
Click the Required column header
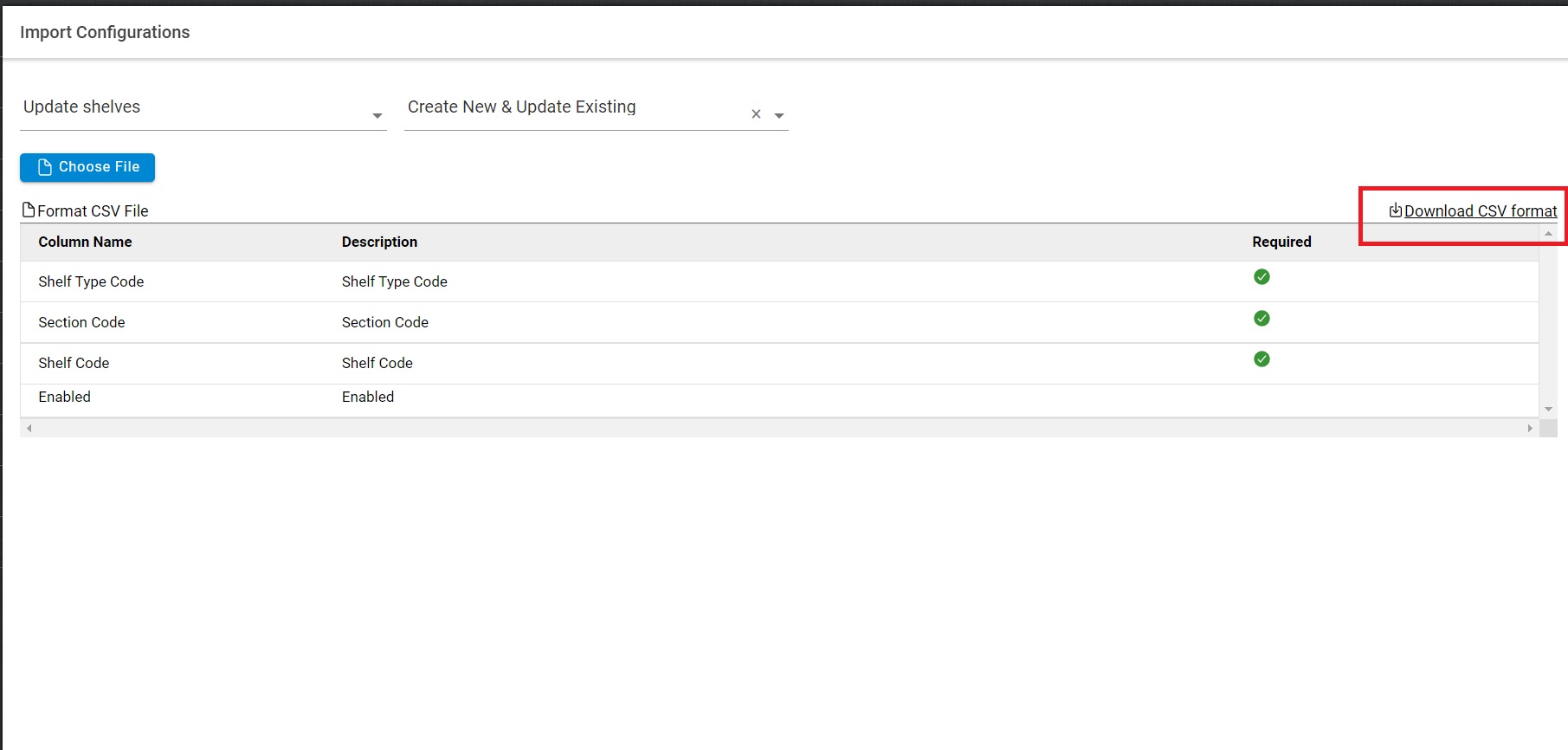pos(1281,242)
